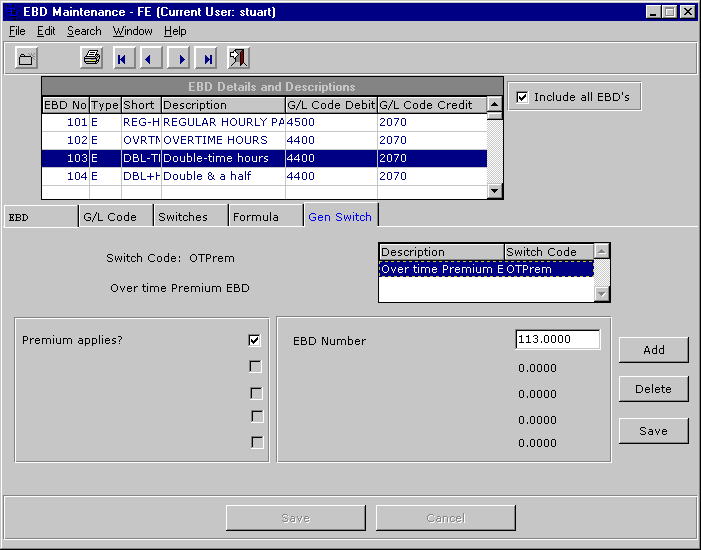Click the Delete button
This screenshot has width=701, height=550.
pyautogui.click(x=653, y=389)
